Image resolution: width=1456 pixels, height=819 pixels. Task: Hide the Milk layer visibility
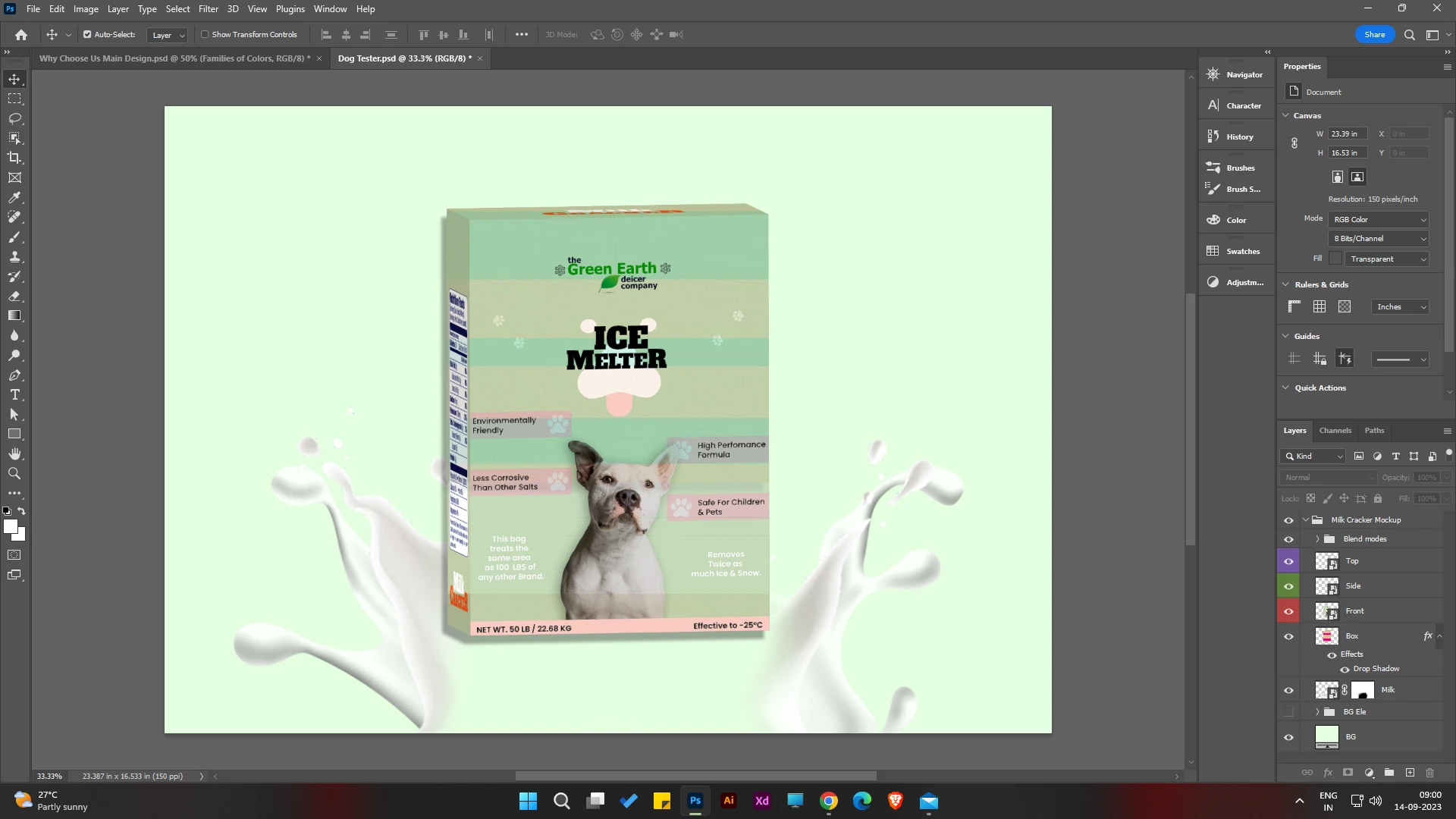[1288, 690]
